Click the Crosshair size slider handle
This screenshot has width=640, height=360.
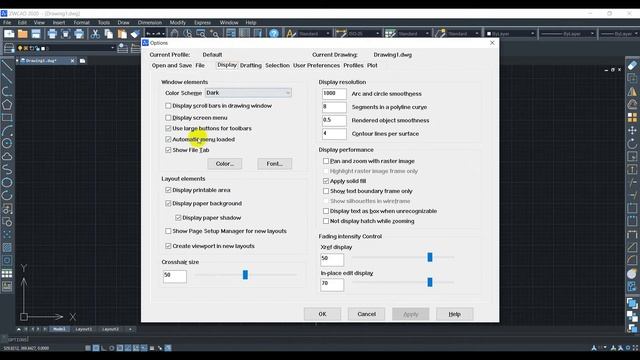[x=245, y=275]
